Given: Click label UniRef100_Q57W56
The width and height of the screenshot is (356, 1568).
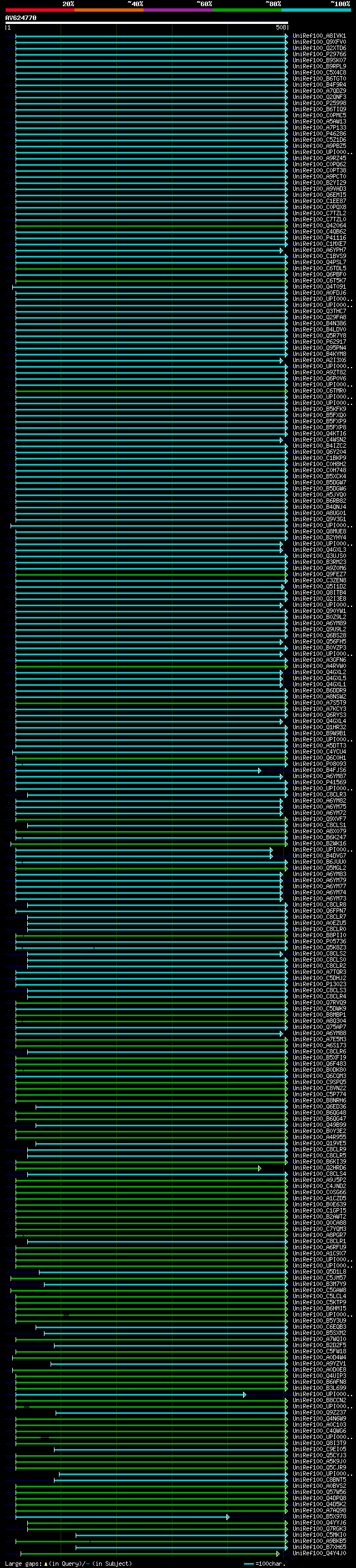Looking at the screenshot, I should coord(319,1492).
